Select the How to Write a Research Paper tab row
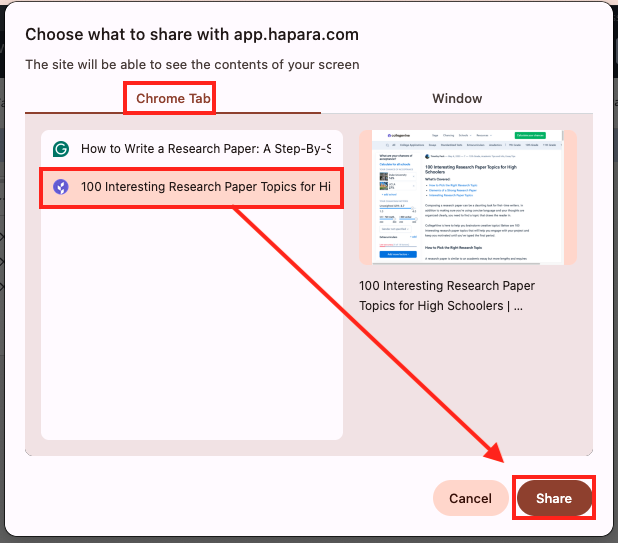 [x=192, y=149]
